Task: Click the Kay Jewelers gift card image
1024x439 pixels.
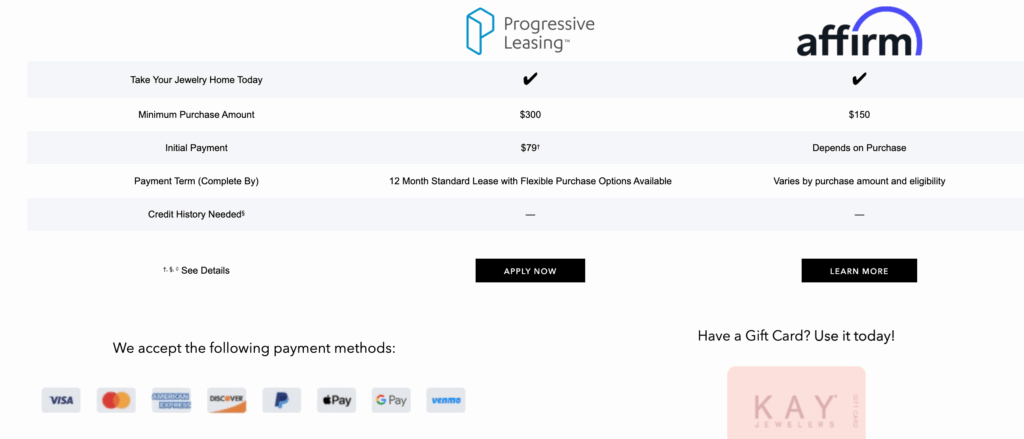Action: click(x=796, y=402)
